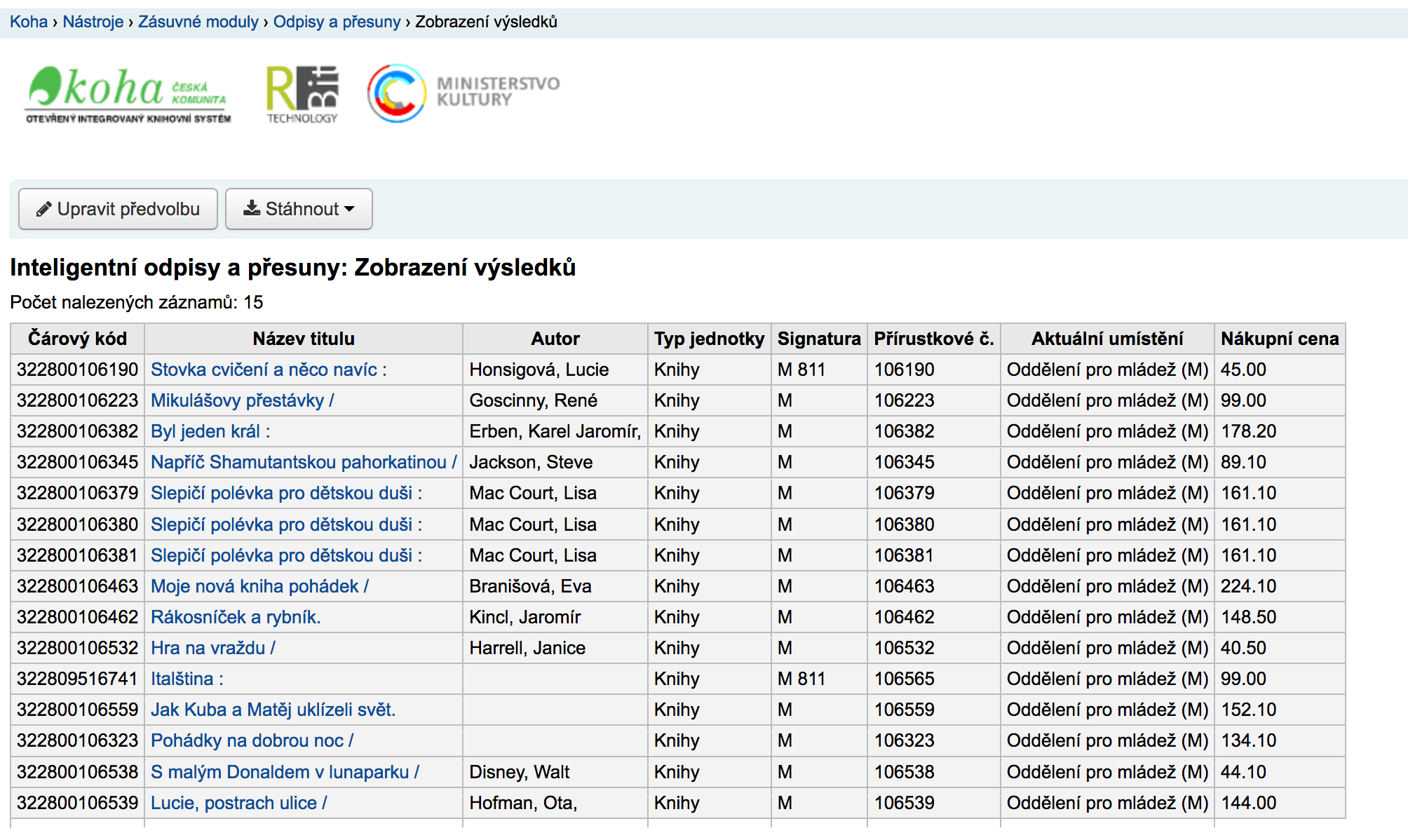Click the Ministerstvo kultury logo
The height and width of the screenshot is (840, 1408).
click(x=463, y=93)
